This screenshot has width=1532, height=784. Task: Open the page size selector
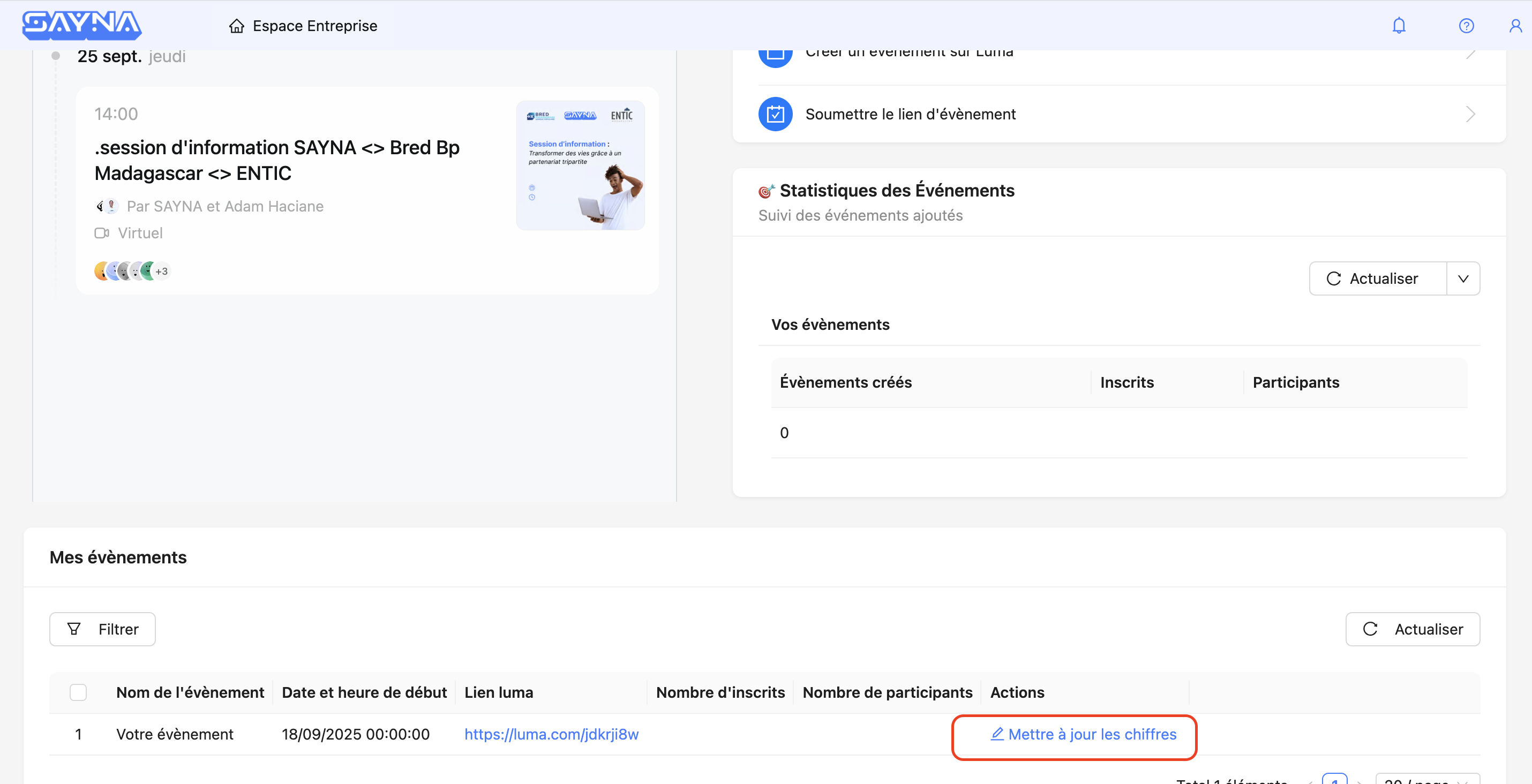(x=1426, y=779)
